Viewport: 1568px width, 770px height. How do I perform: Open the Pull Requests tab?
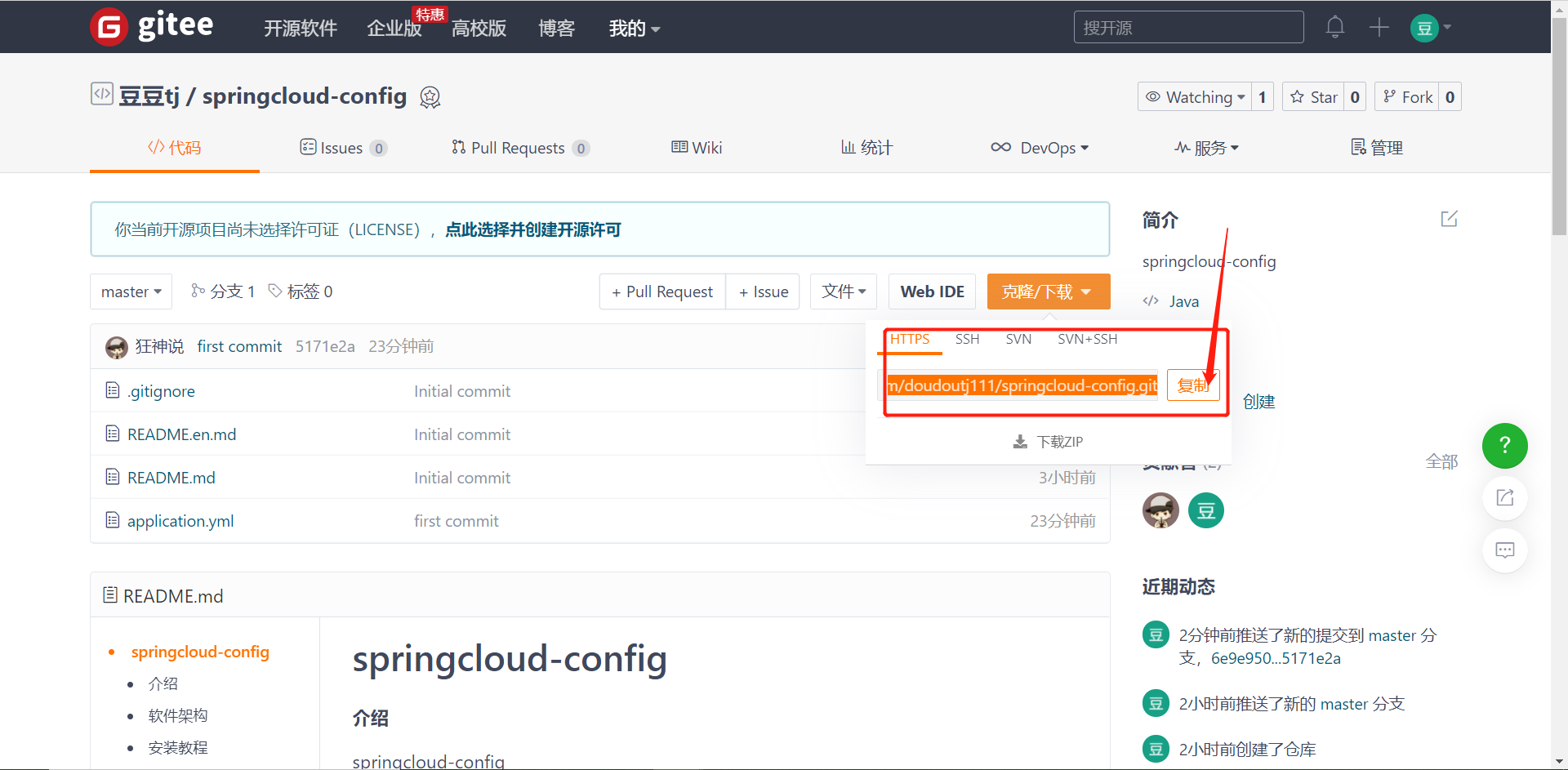point(520,148)
